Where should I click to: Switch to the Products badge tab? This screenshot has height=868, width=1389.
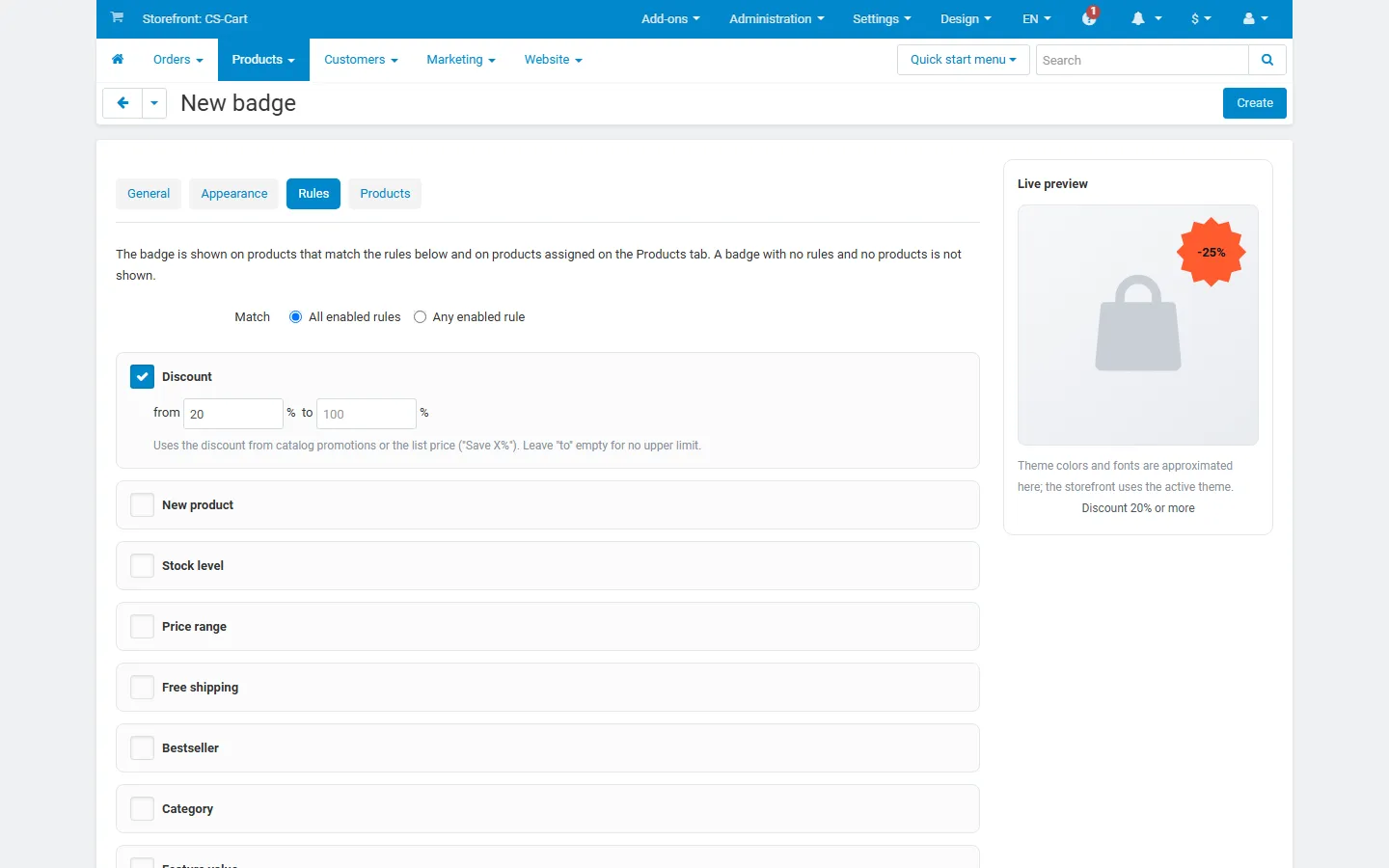(x=385, y=194)
